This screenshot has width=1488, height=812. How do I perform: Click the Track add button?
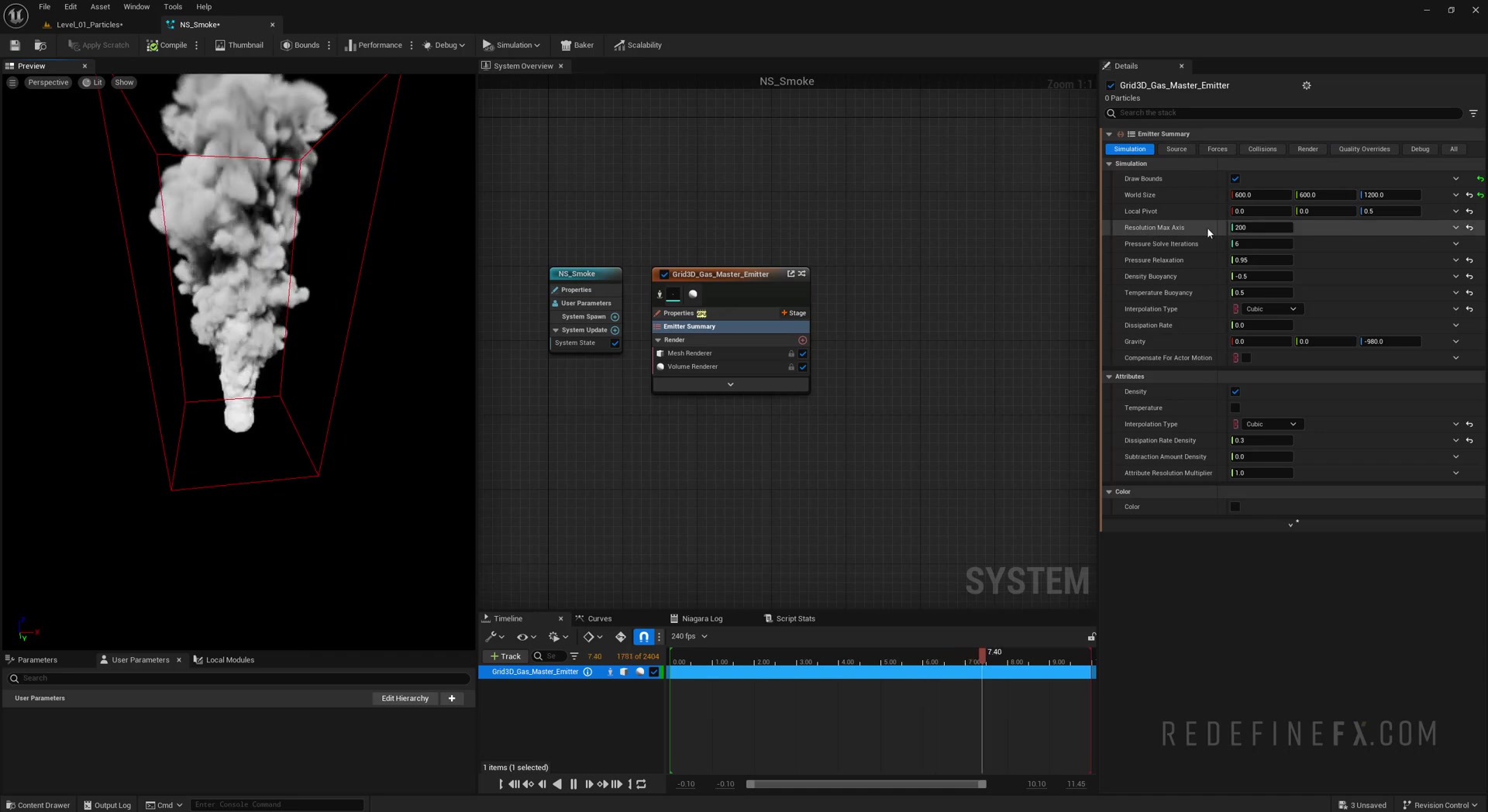[x=505, y=656]
